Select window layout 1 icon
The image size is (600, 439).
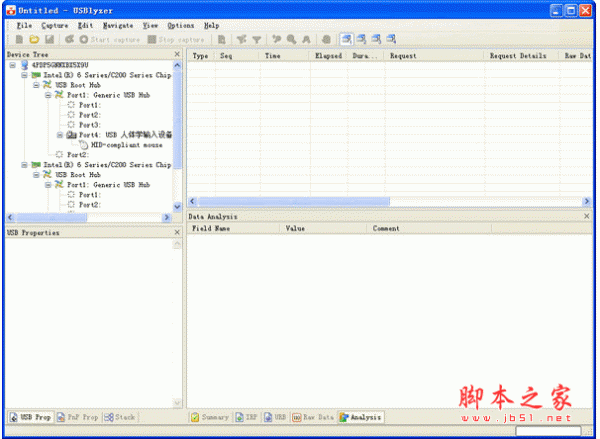(346, 39)
